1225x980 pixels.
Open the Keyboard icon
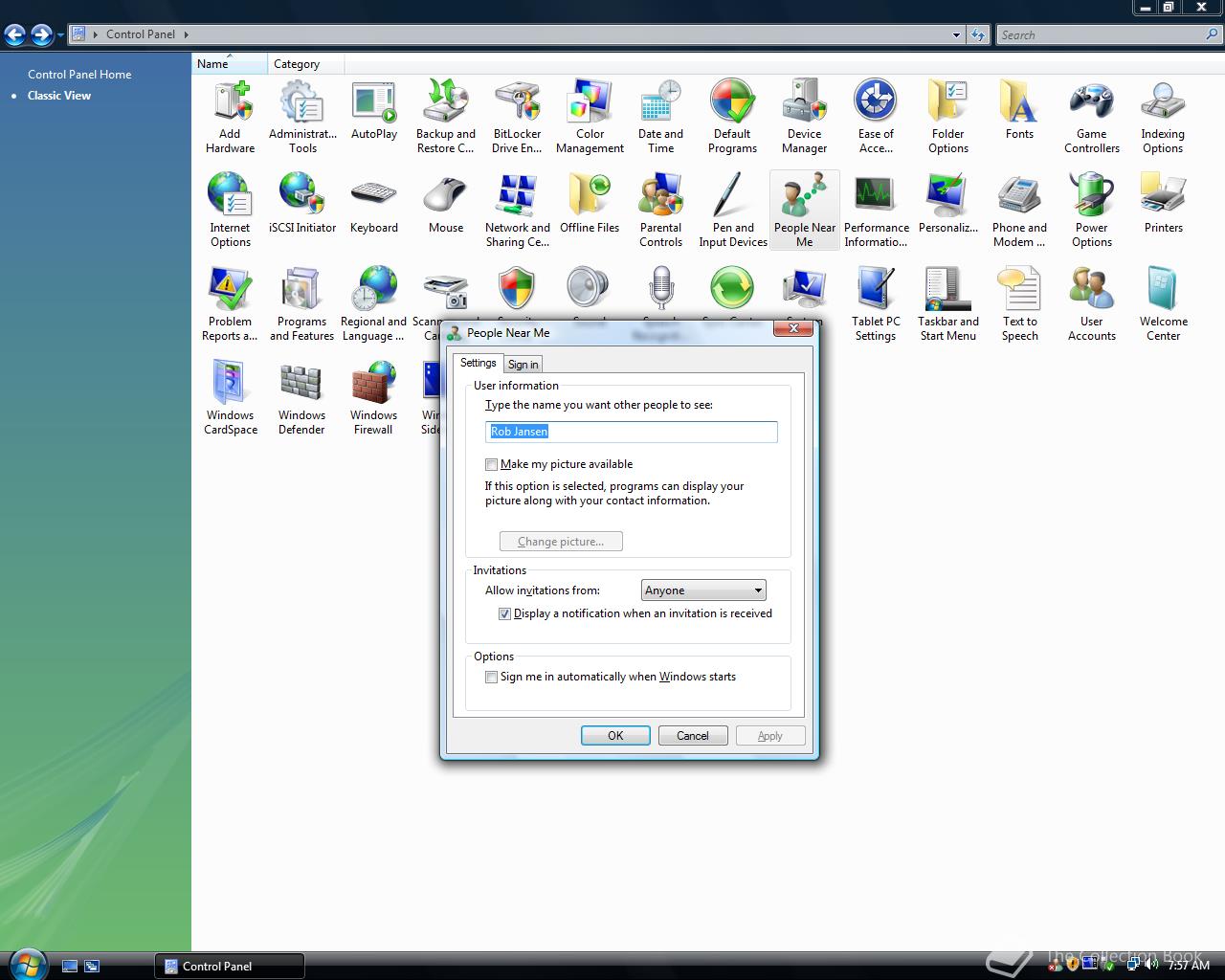point(374,204)
